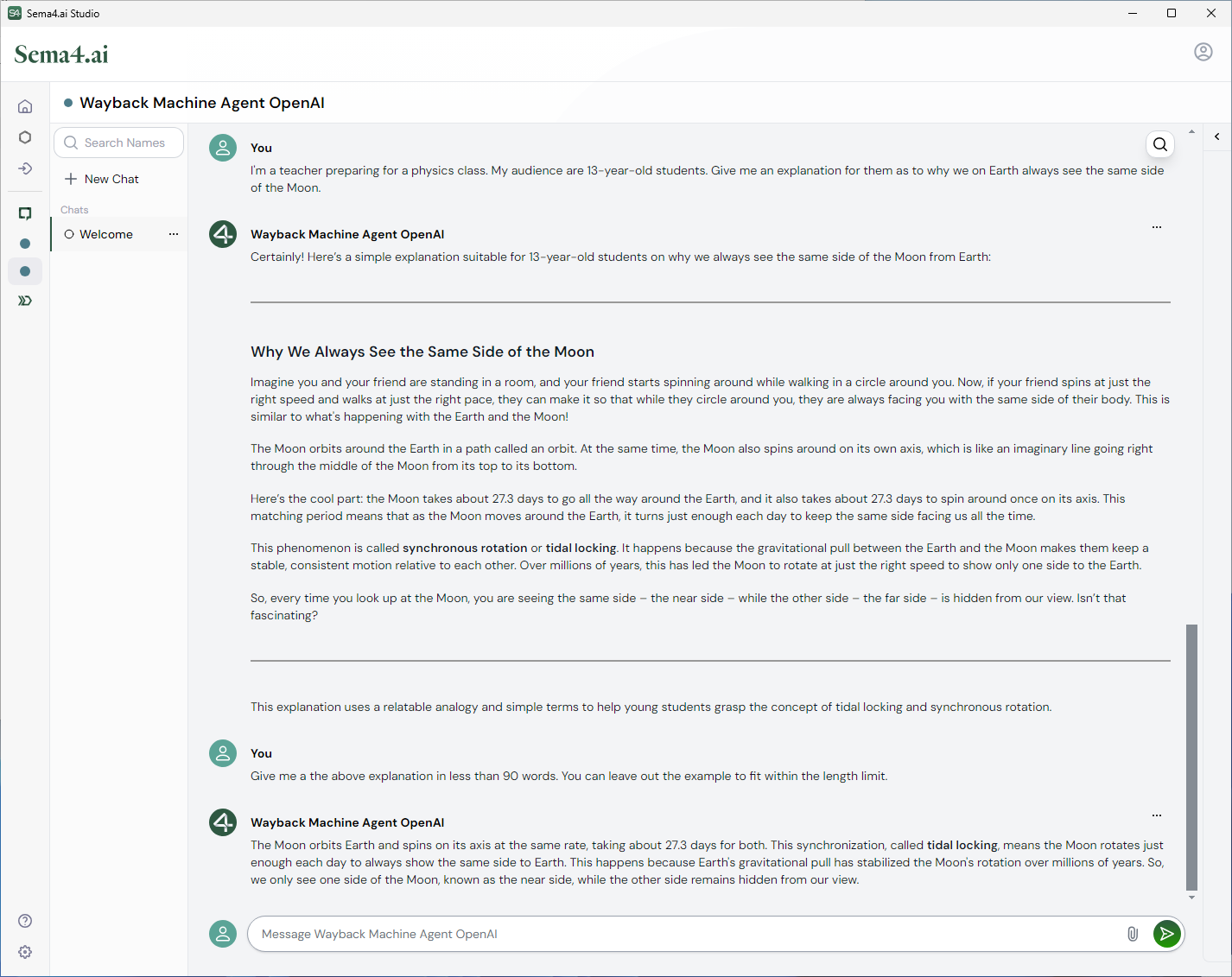Open the Welcome chat

(118, 234)
